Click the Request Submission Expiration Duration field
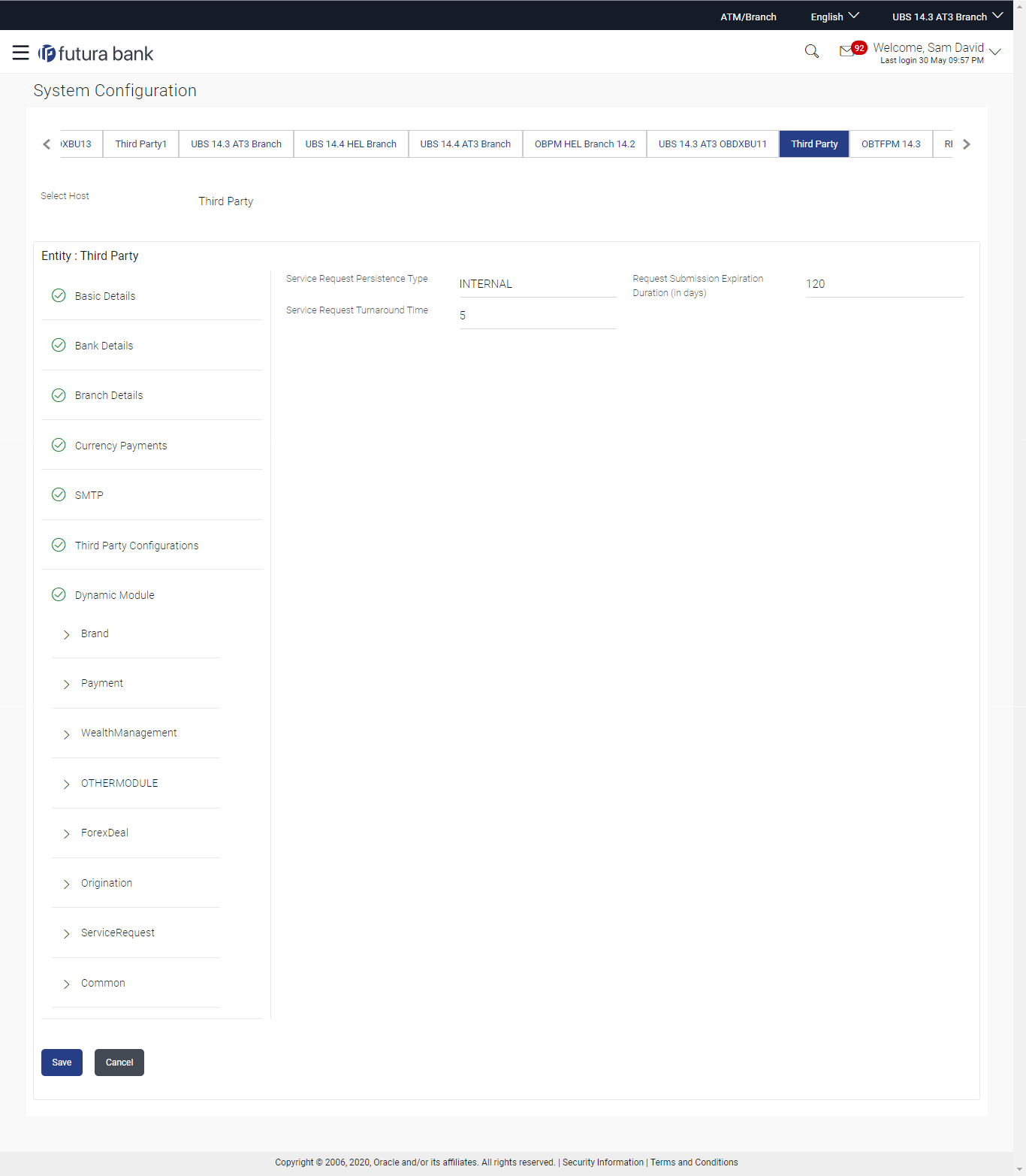This screenshot has height=1176, width=1026. click(x=884, y=284)
